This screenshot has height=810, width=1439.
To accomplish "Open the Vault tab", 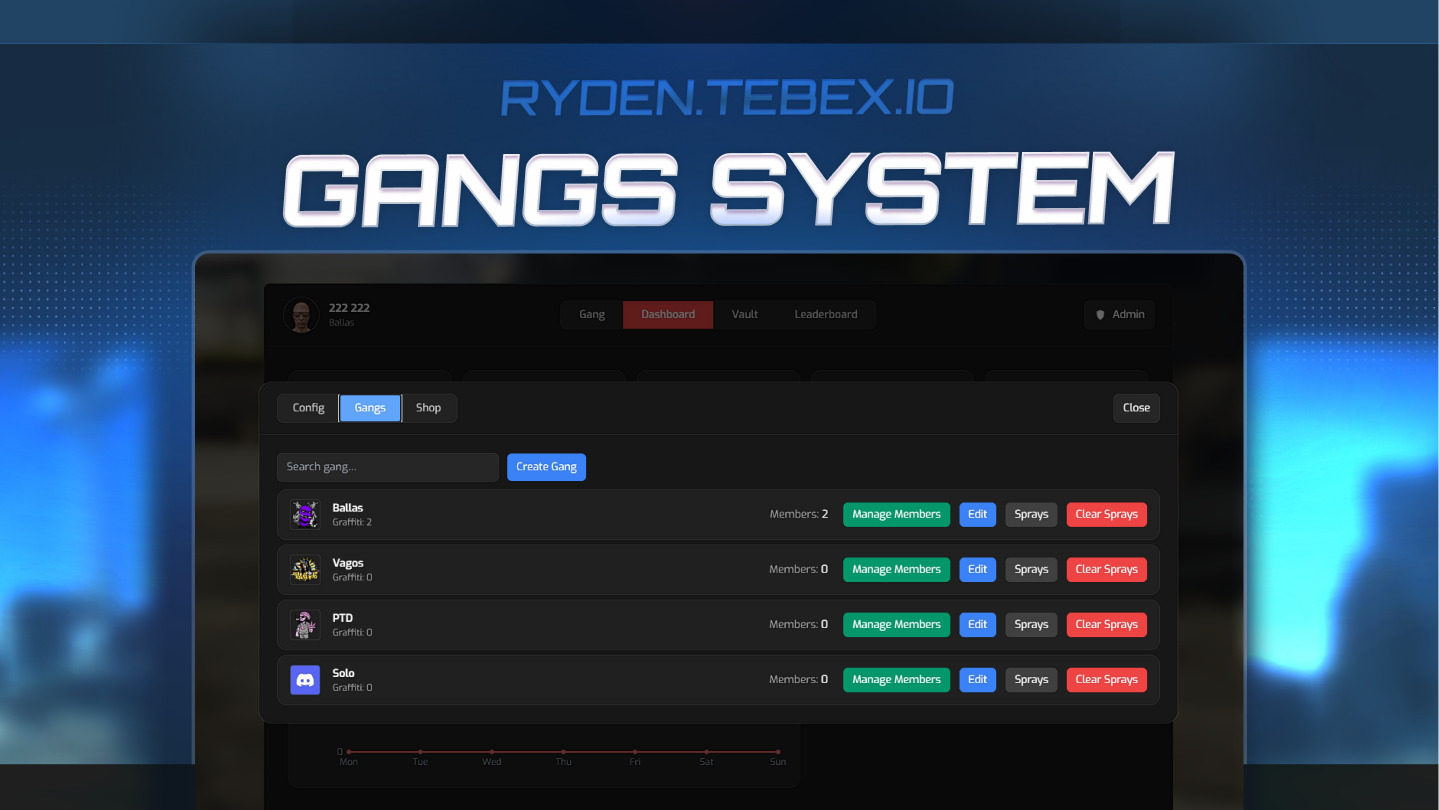I will pyautogui.click(x=745, y=315).
